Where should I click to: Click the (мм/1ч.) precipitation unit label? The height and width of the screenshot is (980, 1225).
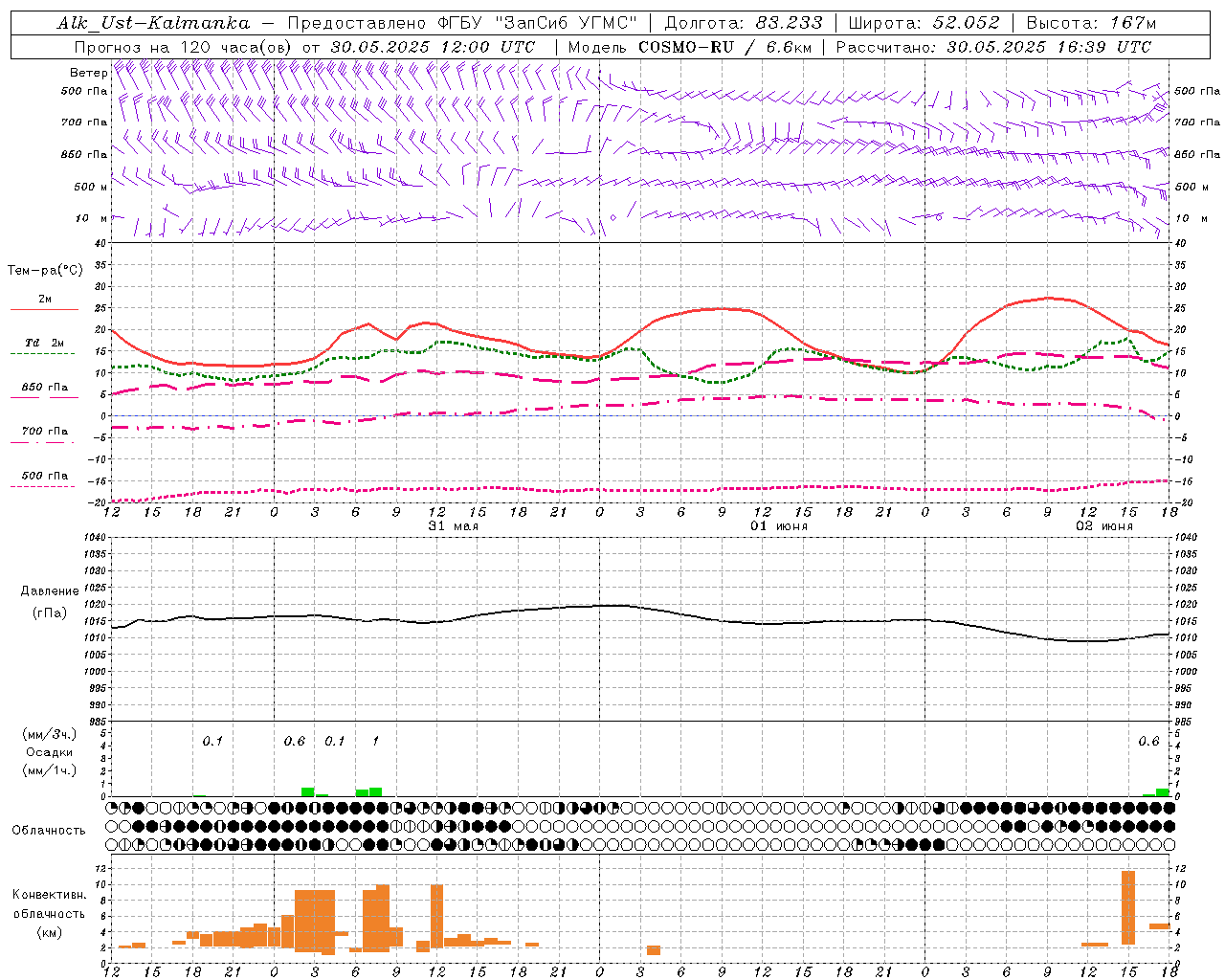(50, 770)
